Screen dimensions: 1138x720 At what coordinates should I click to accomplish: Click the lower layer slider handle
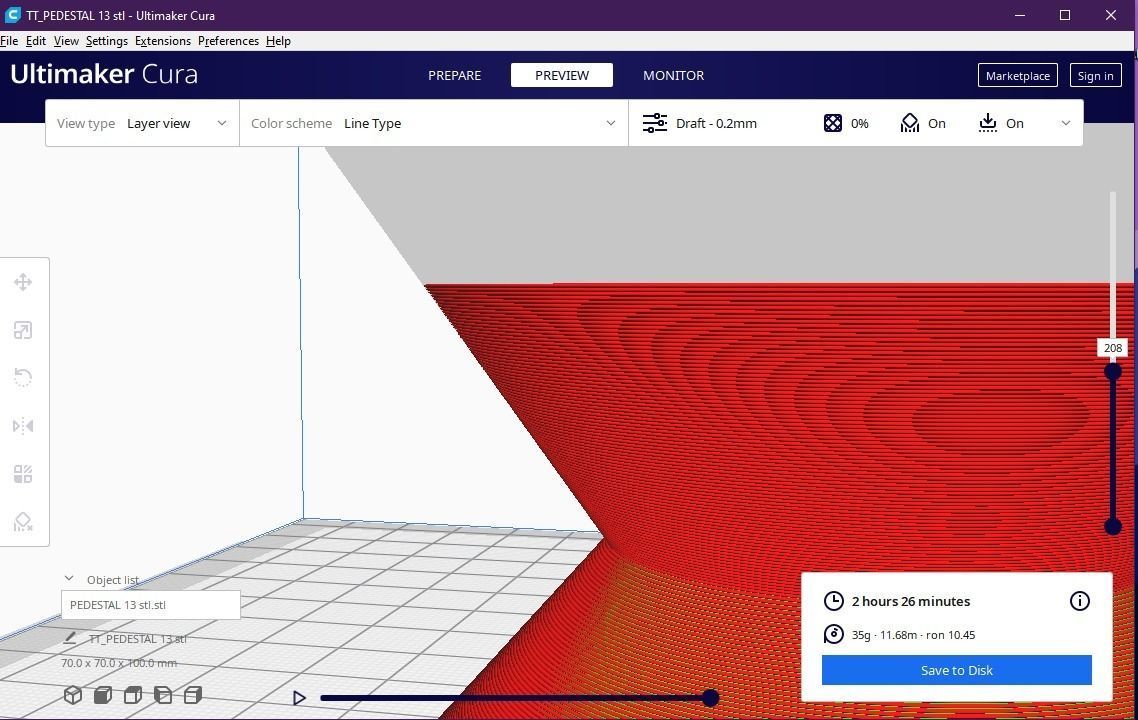coord(1113,526)
